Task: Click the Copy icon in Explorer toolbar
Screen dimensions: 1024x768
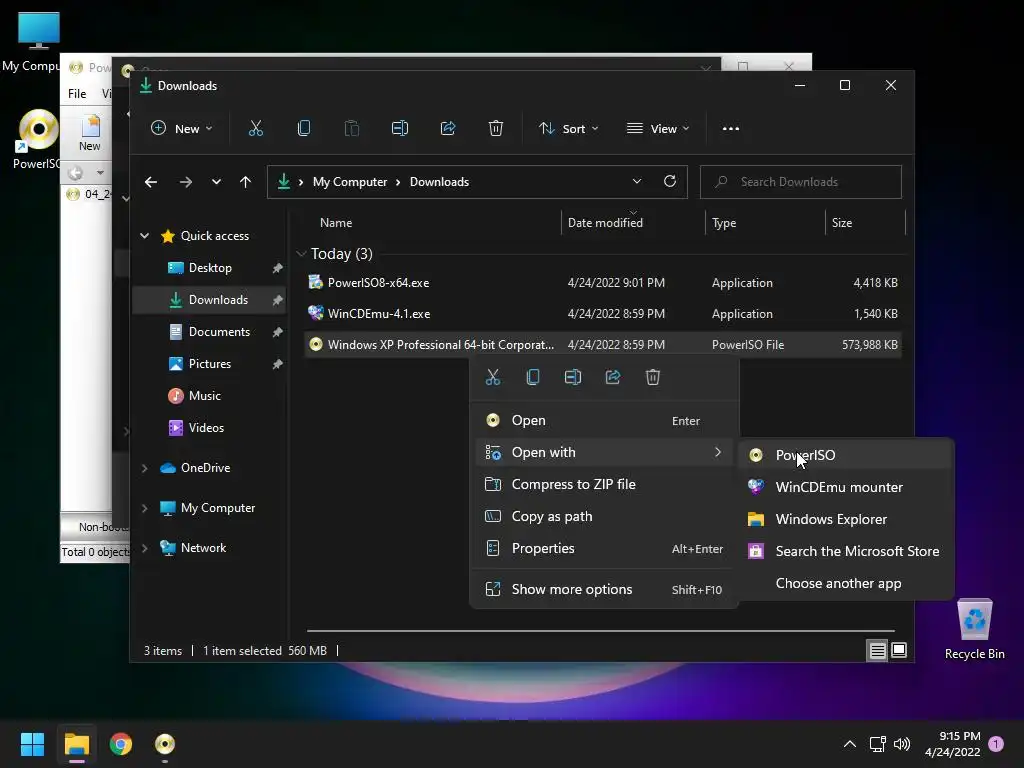Action: [304, 129]
